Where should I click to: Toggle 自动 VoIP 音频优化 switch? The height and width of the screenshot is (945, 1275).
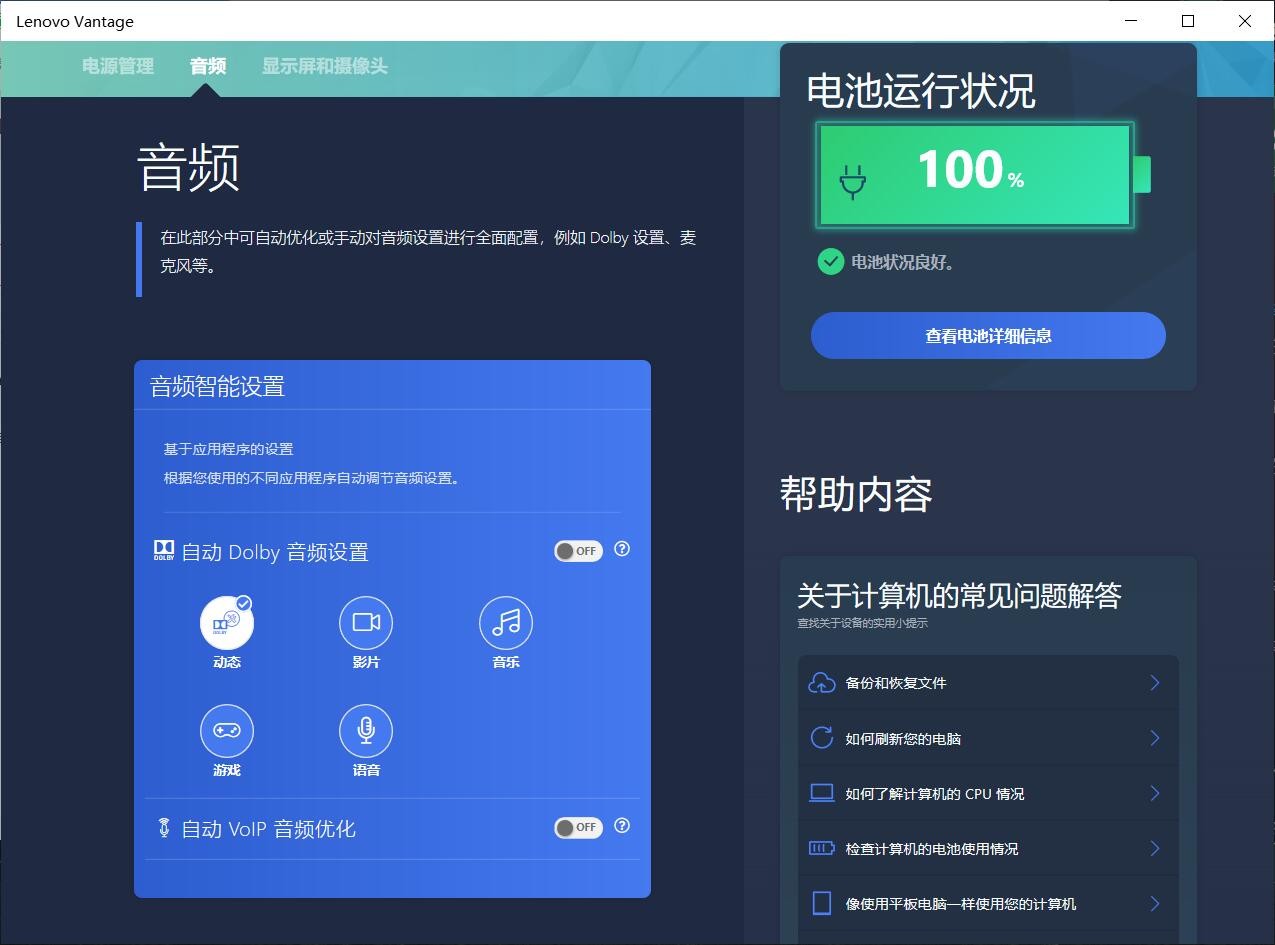pos(578,828)
